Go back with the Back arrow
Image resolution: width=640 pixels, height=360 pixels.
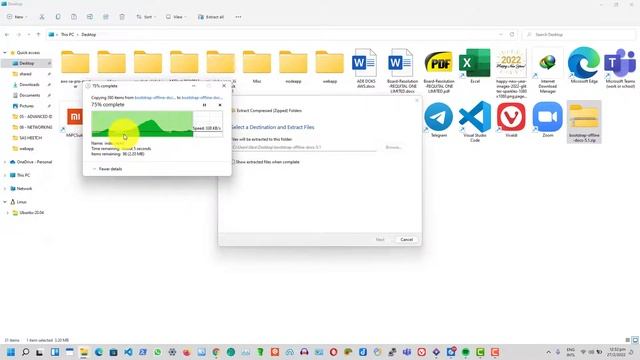[7, 35]
